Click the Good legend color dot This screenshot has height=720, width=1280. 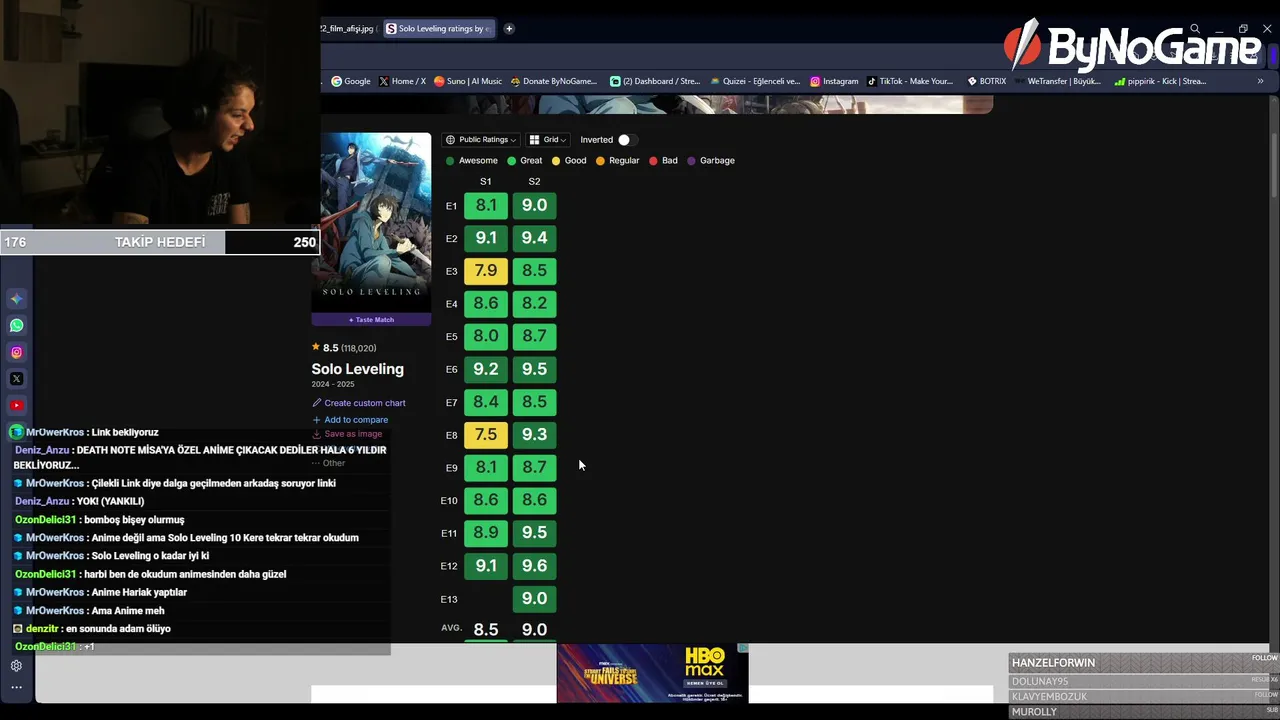pos(555,161)
